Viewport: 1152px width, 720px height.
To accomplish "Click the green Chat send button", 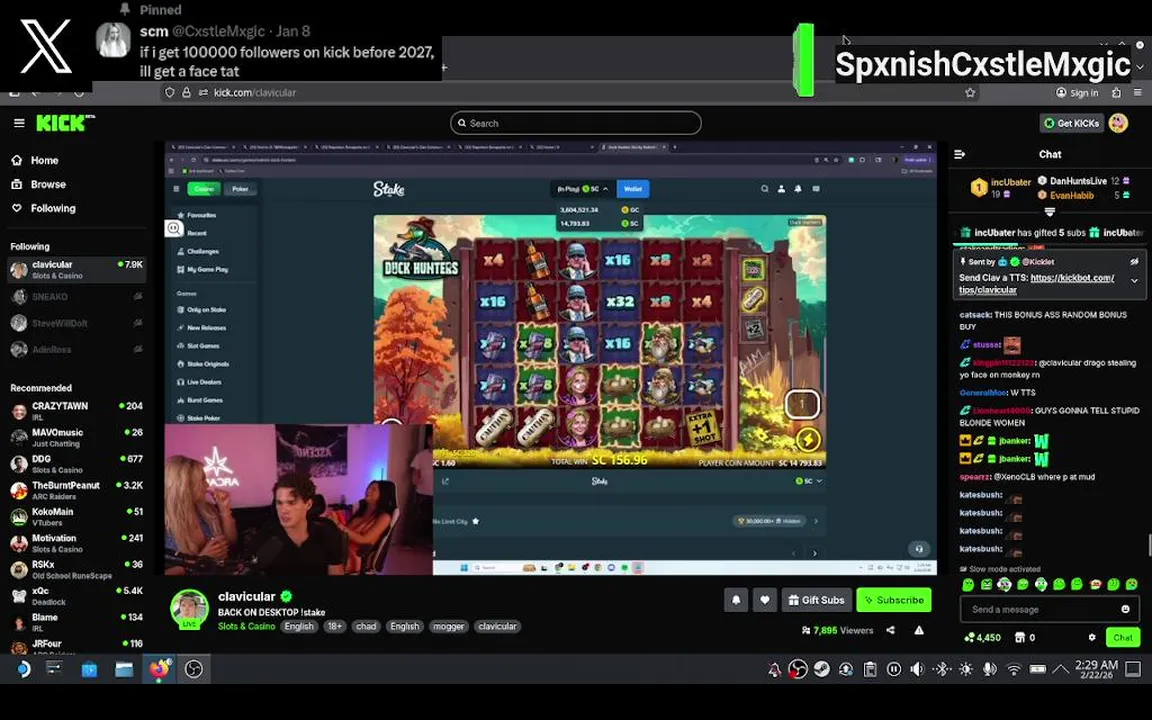I will click(x=1123, y=638).
